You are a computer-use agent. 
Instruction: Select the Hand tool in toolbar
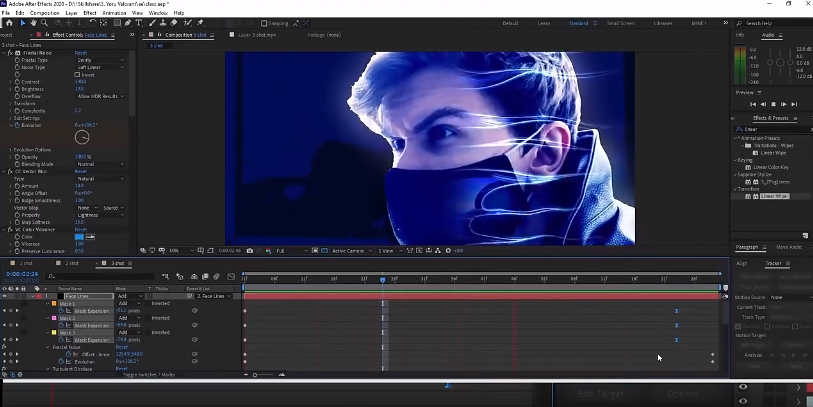(x=33, y=22)
